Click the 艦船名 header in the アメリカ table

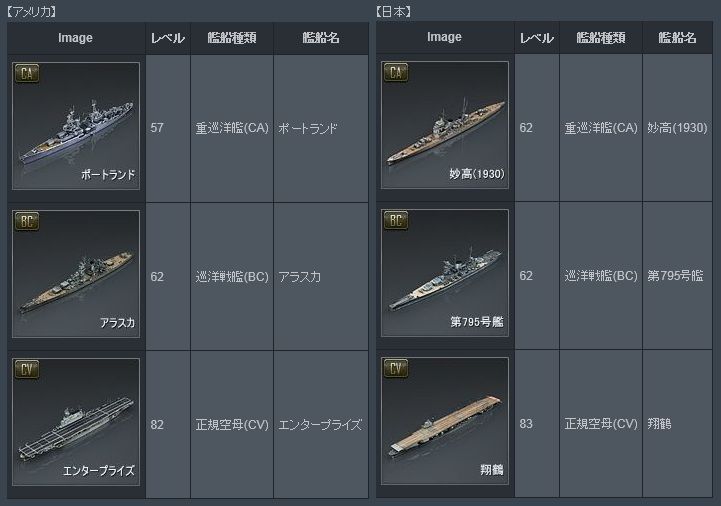[x=321, y=38]
